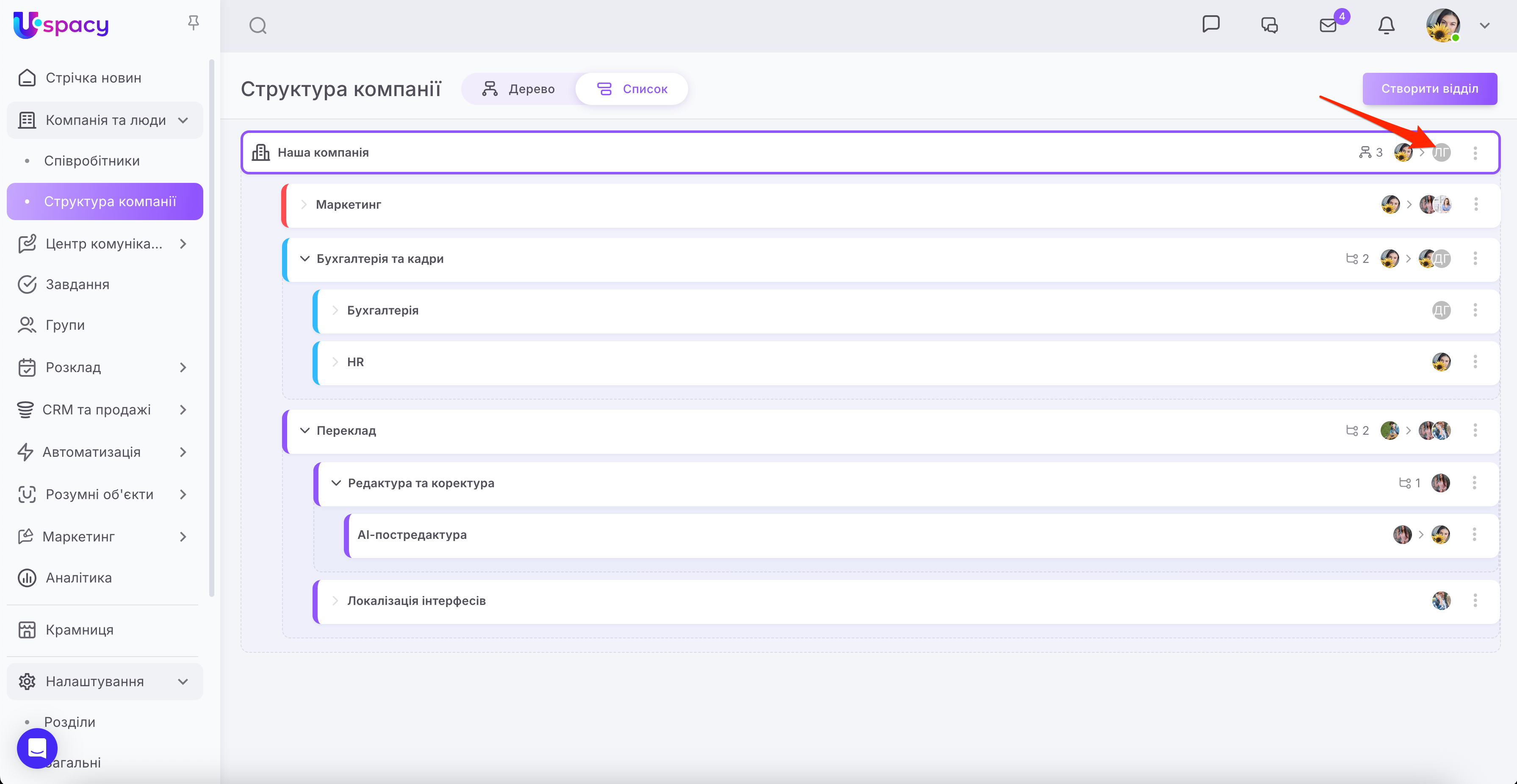Open three-dot menu for HR row

[1475, 362]
